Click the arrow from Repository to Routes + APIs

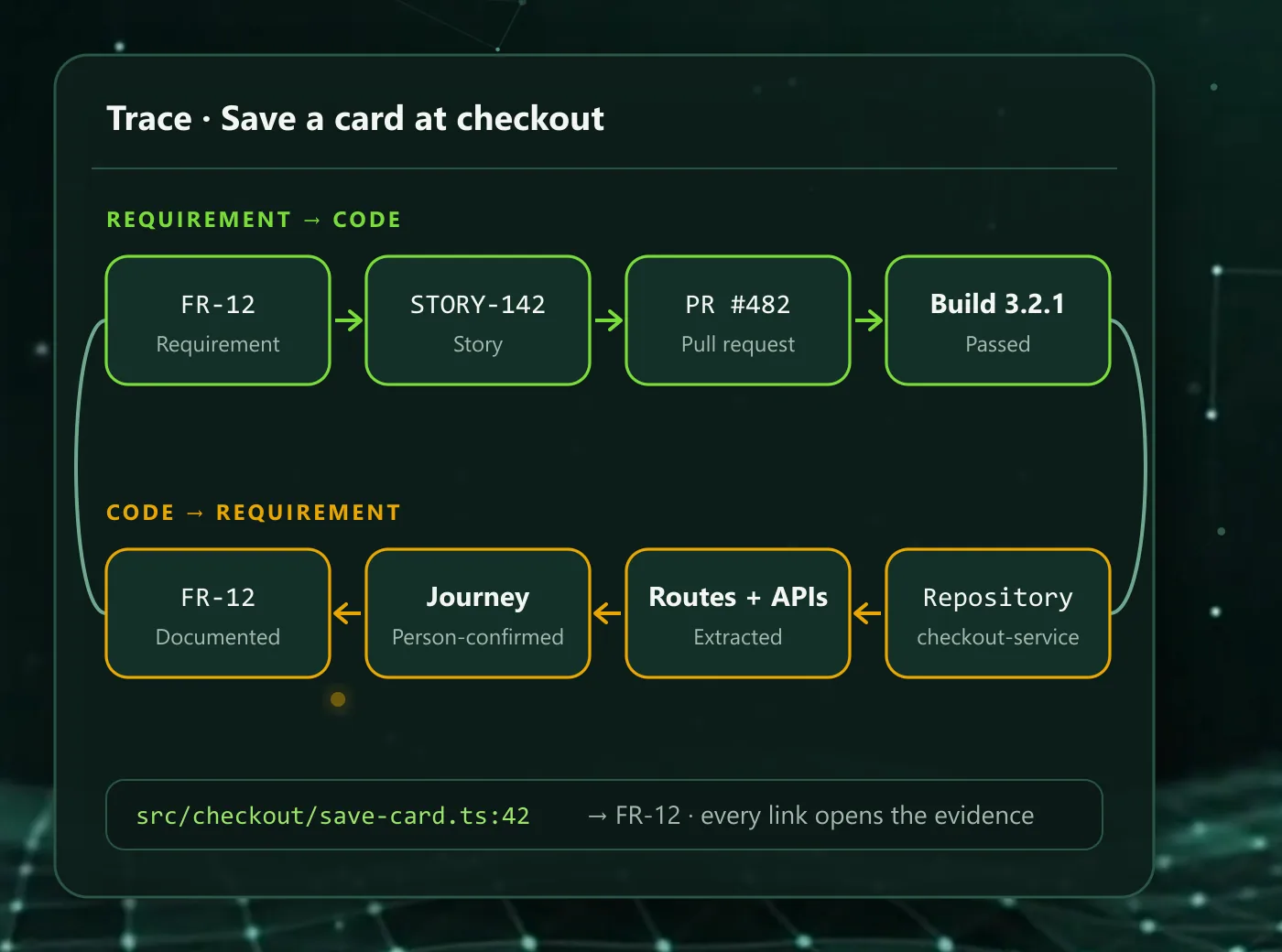867,613
